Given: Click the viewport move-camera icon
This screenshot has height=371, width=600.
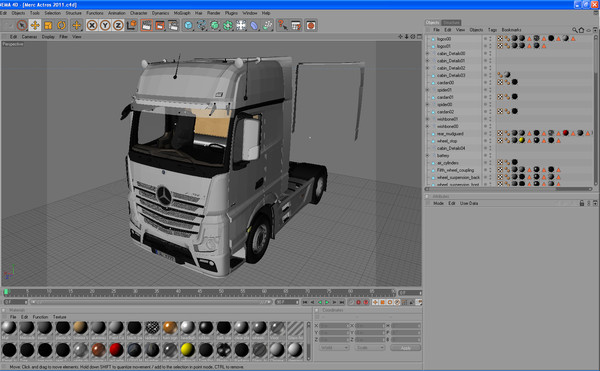Looking at the screenshot, I should pyautogui.click(x=400, y=37).
